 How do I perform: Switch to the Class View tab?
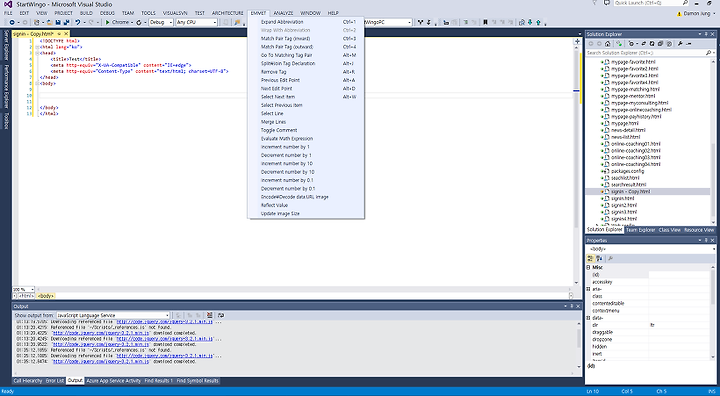[x=669, y=230]
